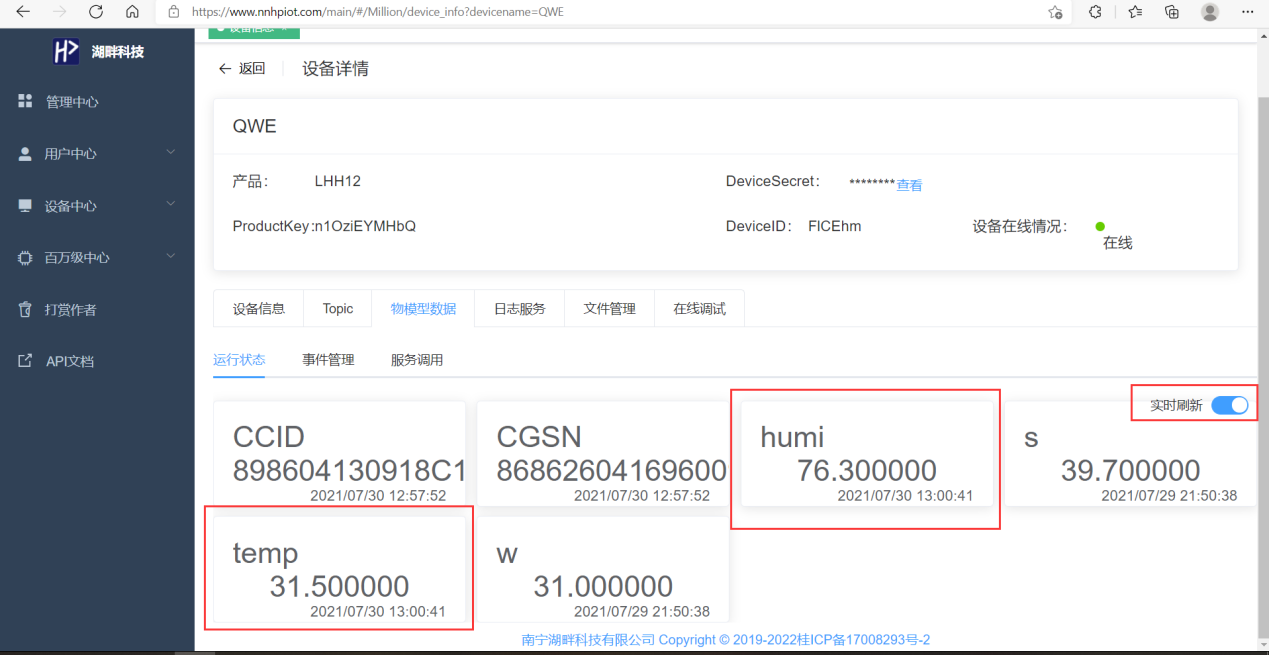Image resolution: width=1269 pixels, height=655 pixels.
Task: Go to browser home page icon
Action: 132,12
